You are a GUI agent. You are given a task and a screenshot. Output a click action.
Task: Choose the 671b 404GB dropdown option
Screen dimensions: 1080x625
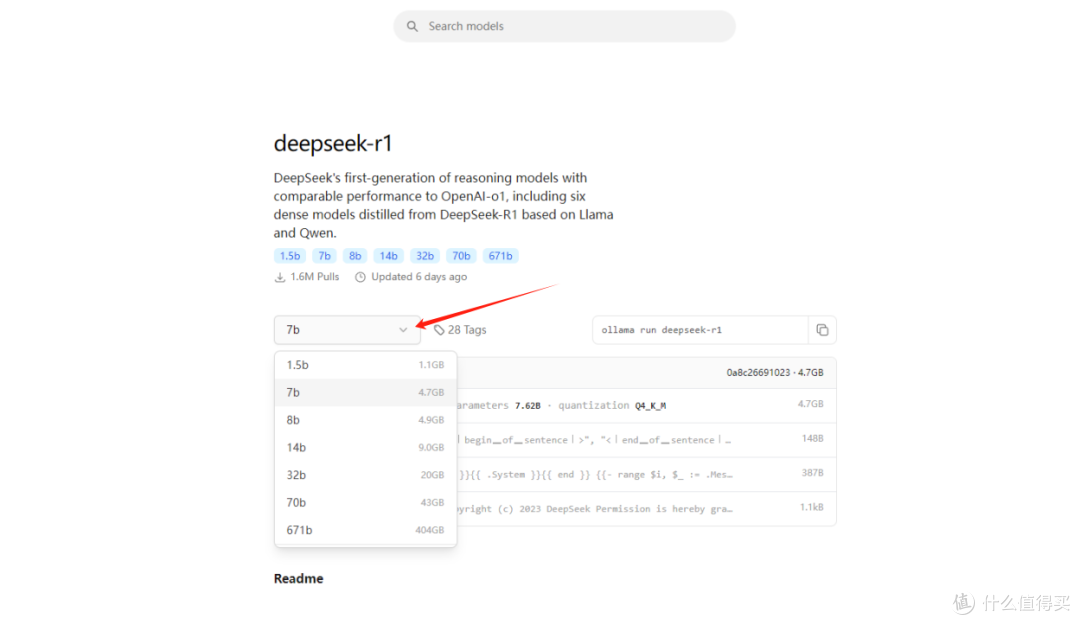pos(365,530)
